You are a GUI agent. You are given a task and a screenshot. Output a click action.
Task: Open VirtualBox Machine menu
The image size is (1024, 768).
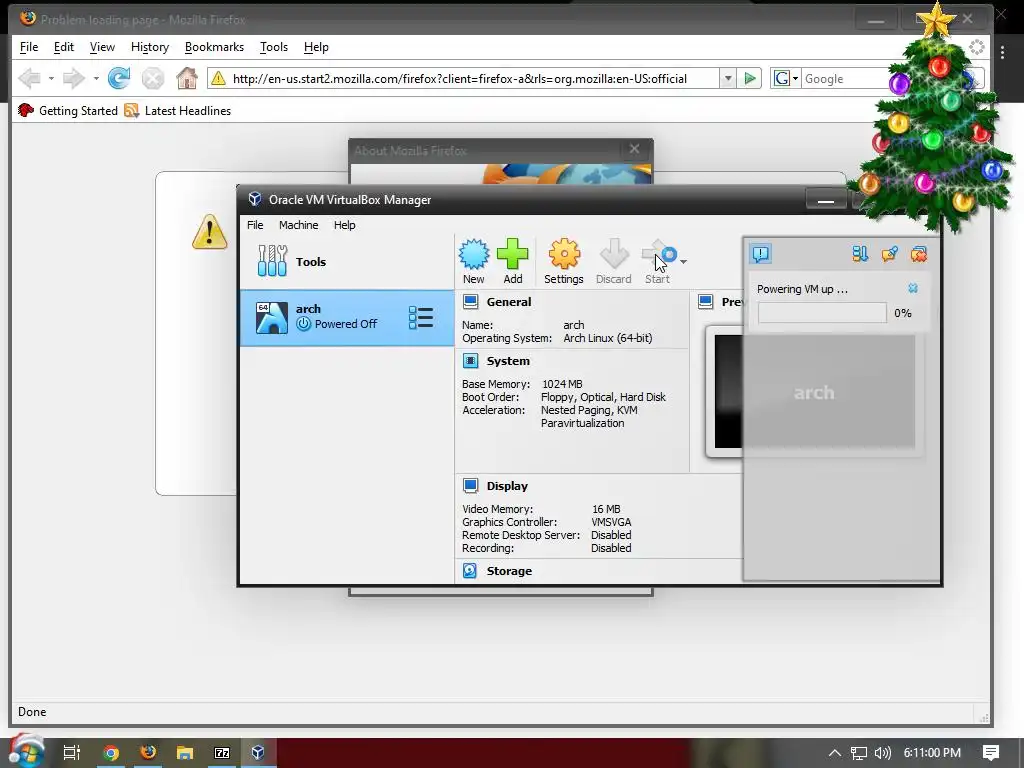(298, 225)
